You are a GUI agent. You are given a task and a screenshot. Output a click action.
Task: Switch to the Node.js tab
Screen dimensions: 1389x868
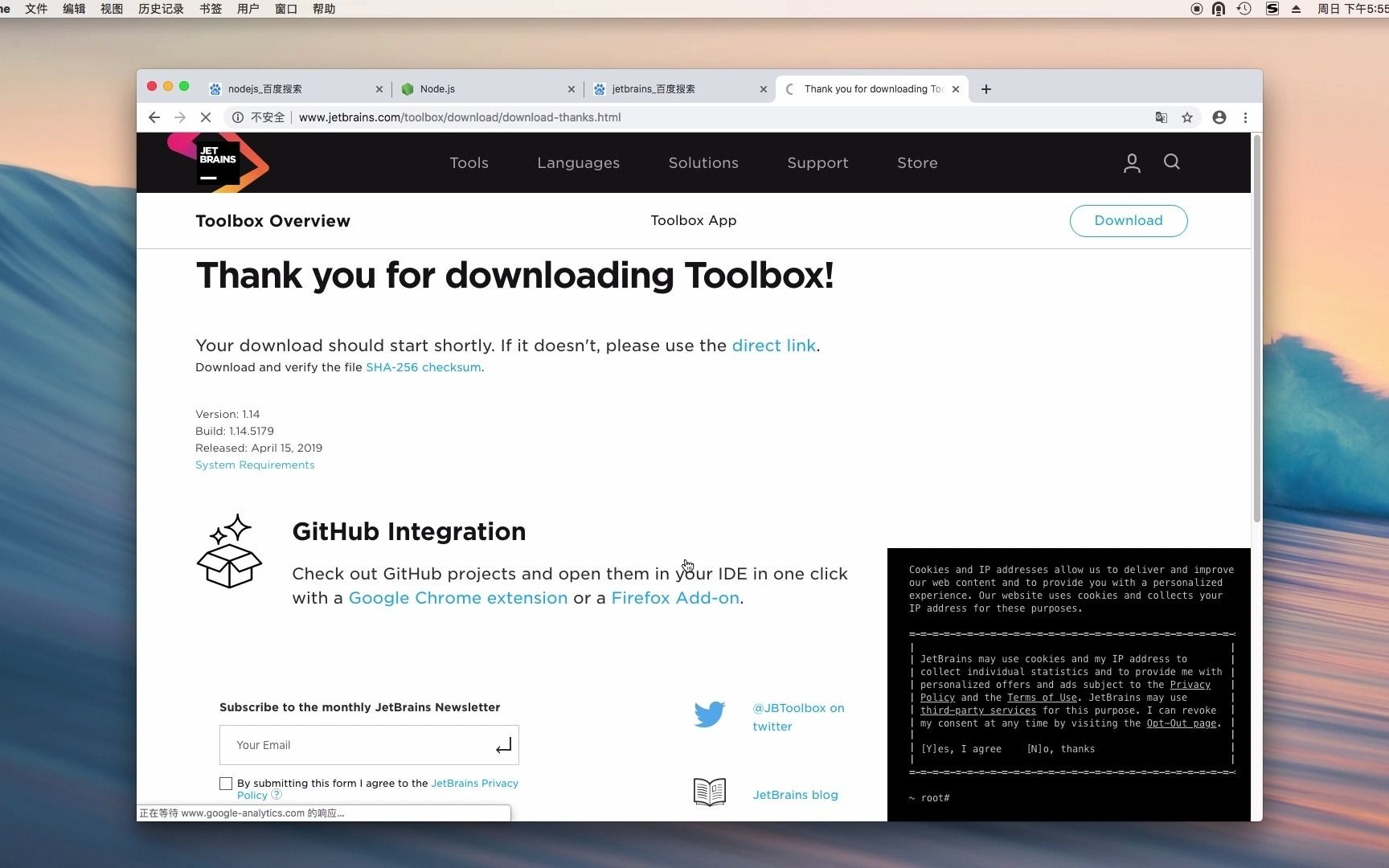(x=488, y=89)
